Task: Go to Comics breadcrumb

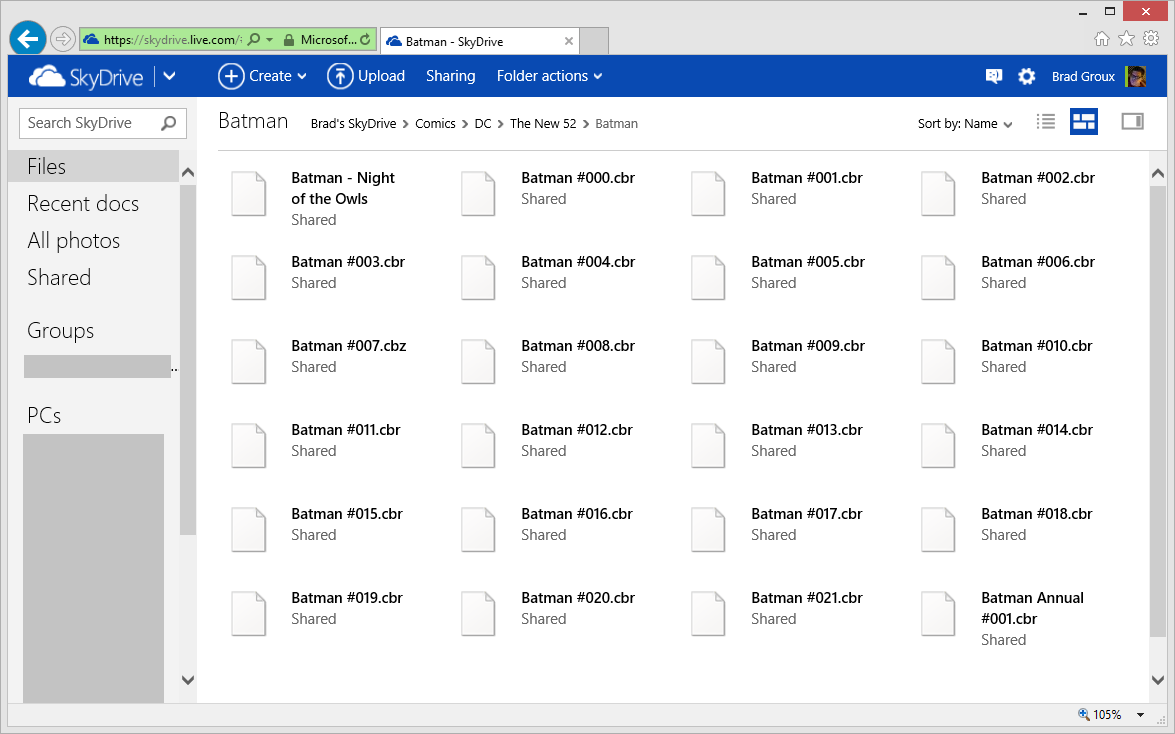Action: pos(435,124)
